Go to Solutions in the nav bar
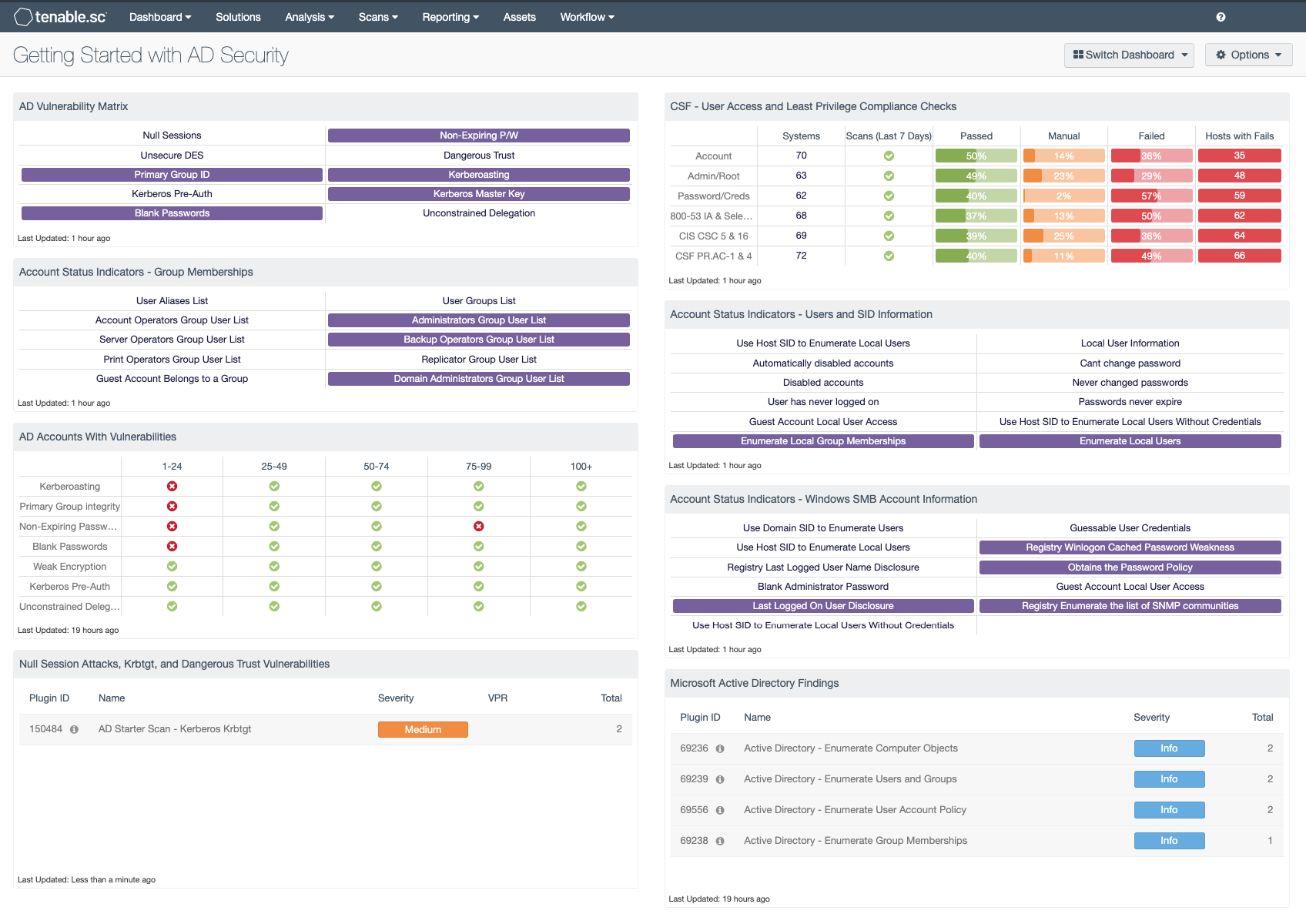1306x924 pixels. pos(238,17)
